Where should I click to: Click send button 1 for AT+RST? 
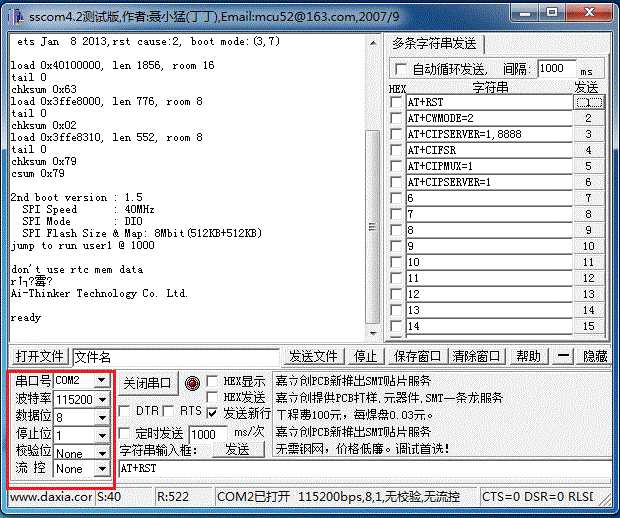click(x=589, y=102)
